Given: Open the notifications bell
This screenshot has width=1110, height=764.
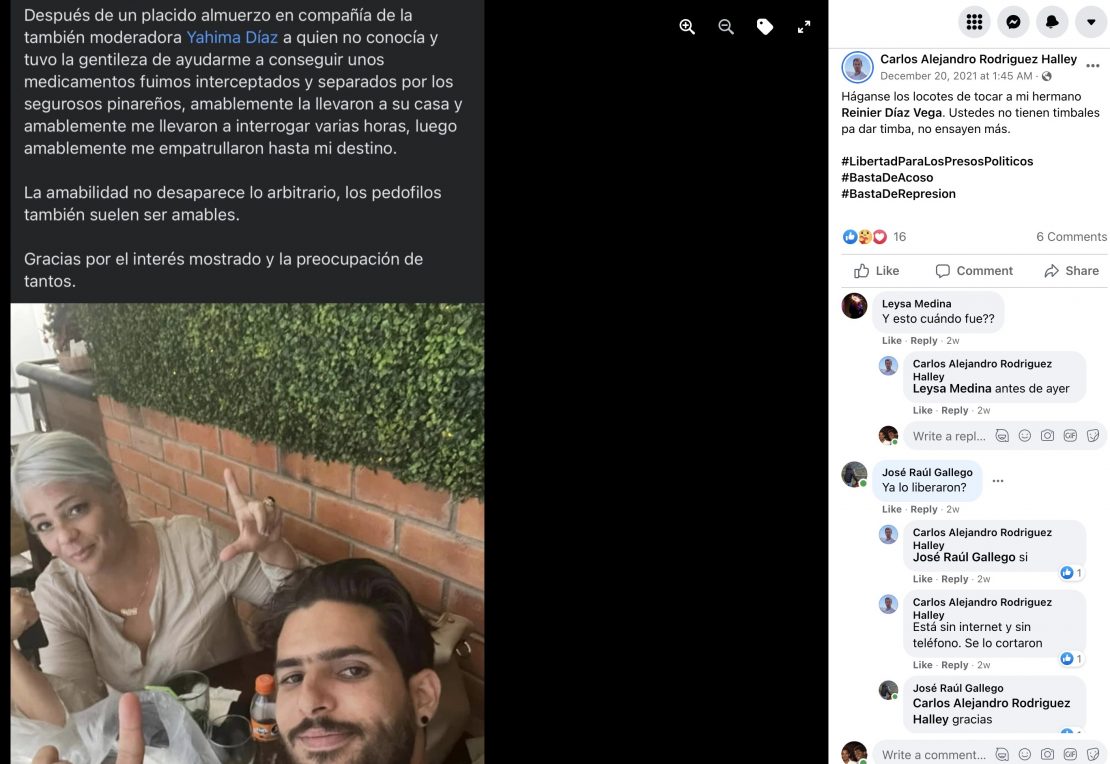Looking at the screenshot, I should 1052,22.
